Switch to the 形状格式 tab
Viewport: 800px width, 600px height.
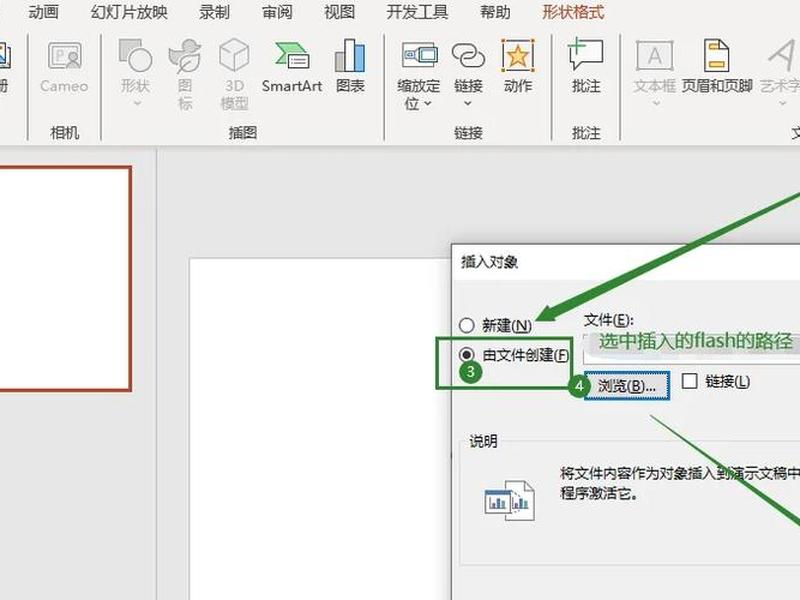click(573, 12)
